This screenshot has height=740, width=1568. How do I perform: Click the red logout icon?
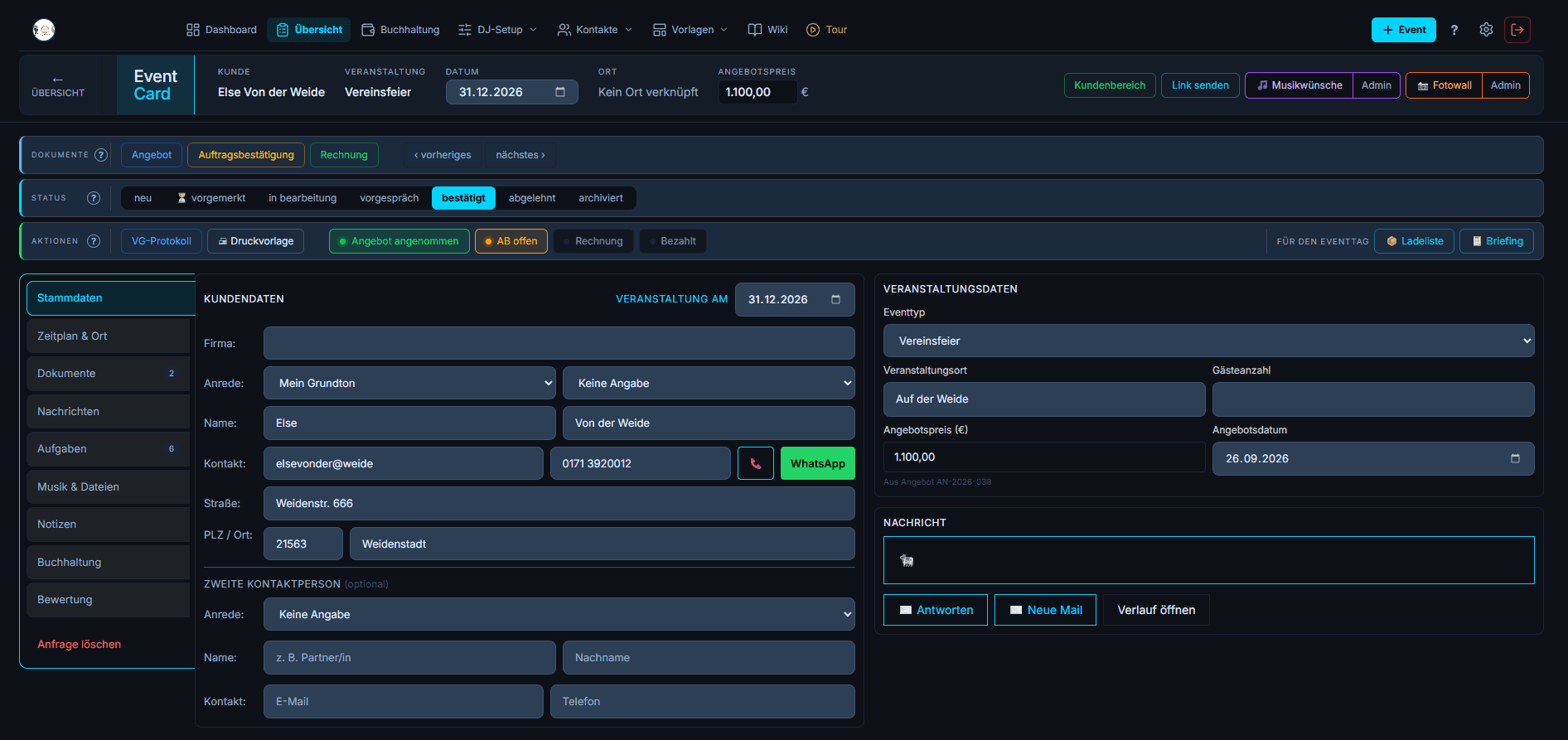coord(1517,30)
